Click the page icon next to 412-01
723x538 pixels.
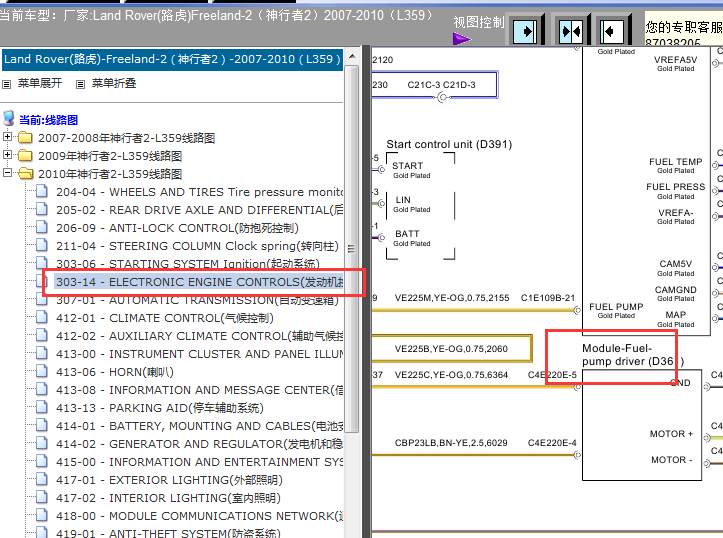coord(41,317)
